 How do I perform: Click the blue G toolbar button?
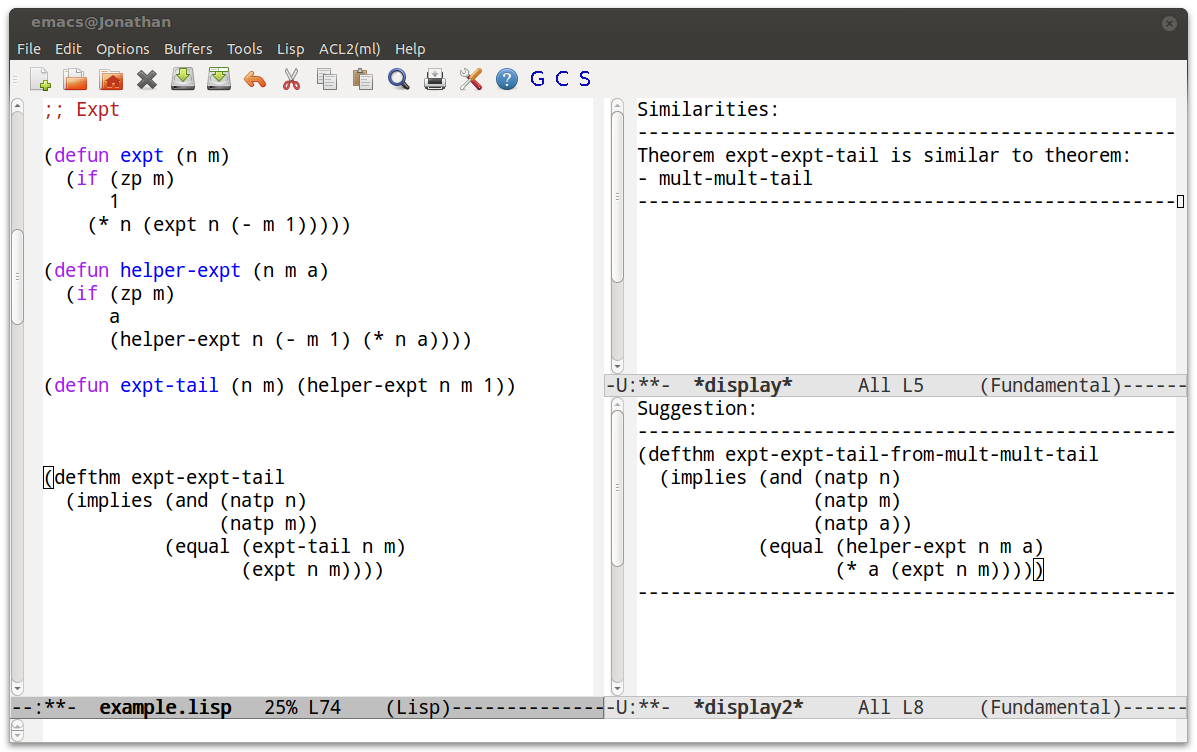coord(537,79)
